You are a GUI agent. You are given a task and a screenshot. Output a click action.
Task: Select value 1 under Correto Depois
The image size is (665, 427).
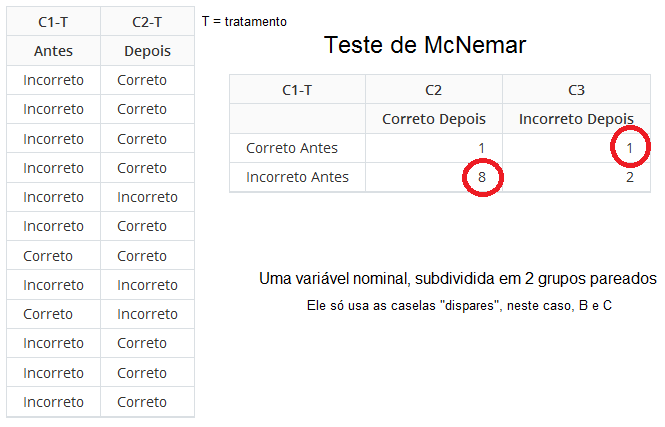(481, 148)
